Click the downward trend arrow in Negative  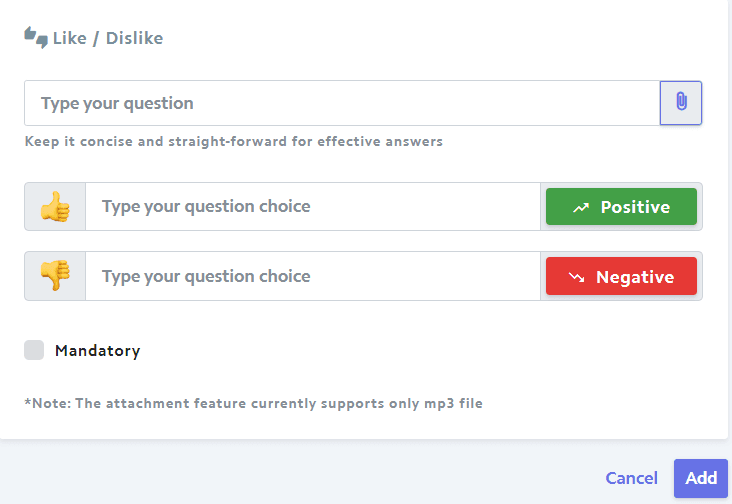[577, 277]
